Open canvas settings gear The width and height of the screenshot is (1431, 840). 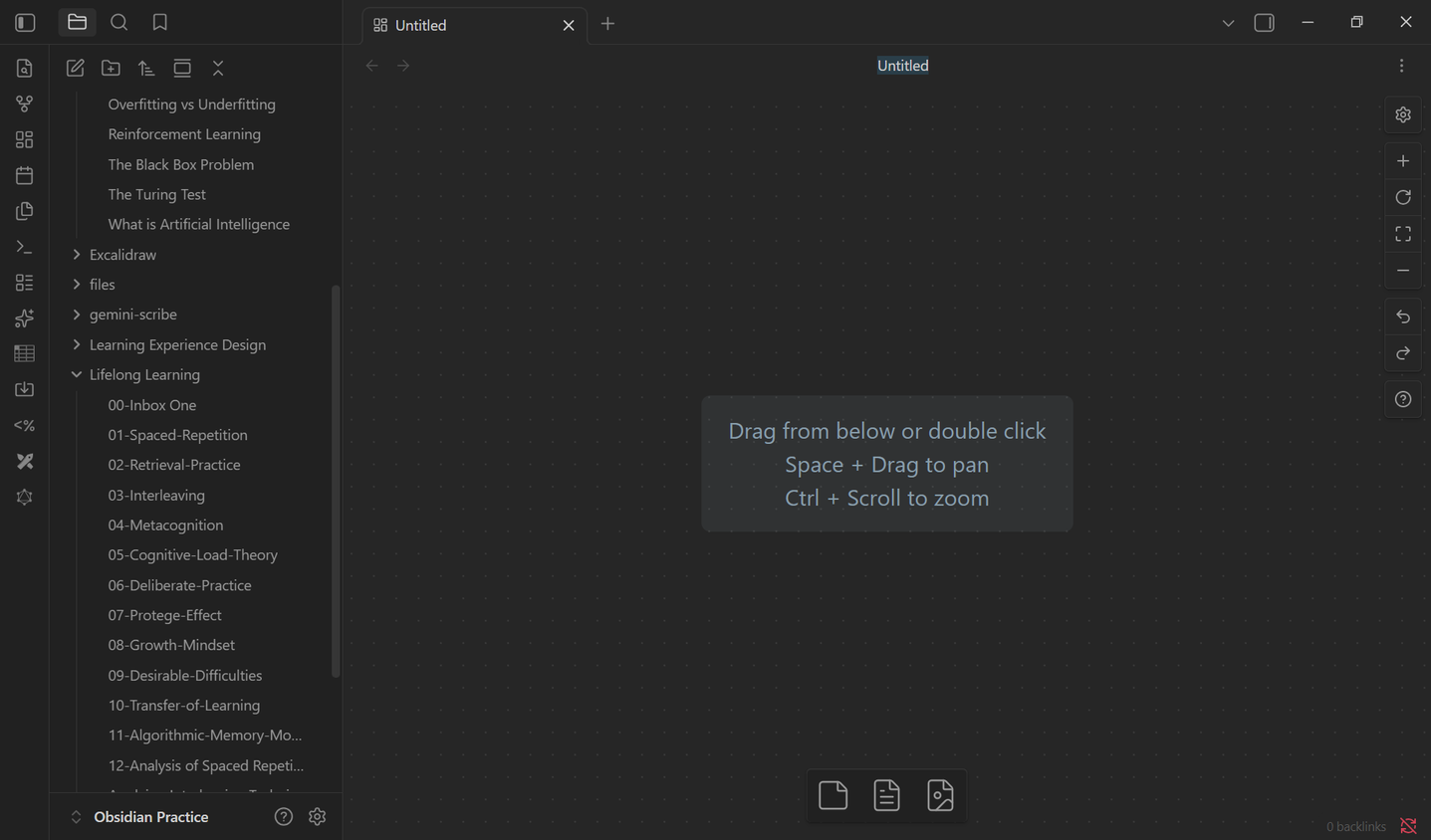coord(1403,115)
